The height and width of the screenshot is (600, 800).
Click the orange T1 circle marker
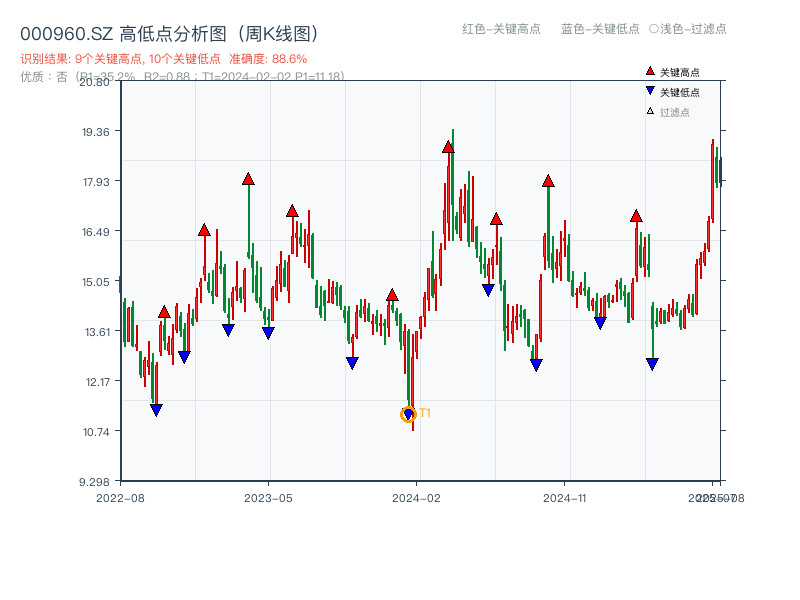click(x=408, y=414)
